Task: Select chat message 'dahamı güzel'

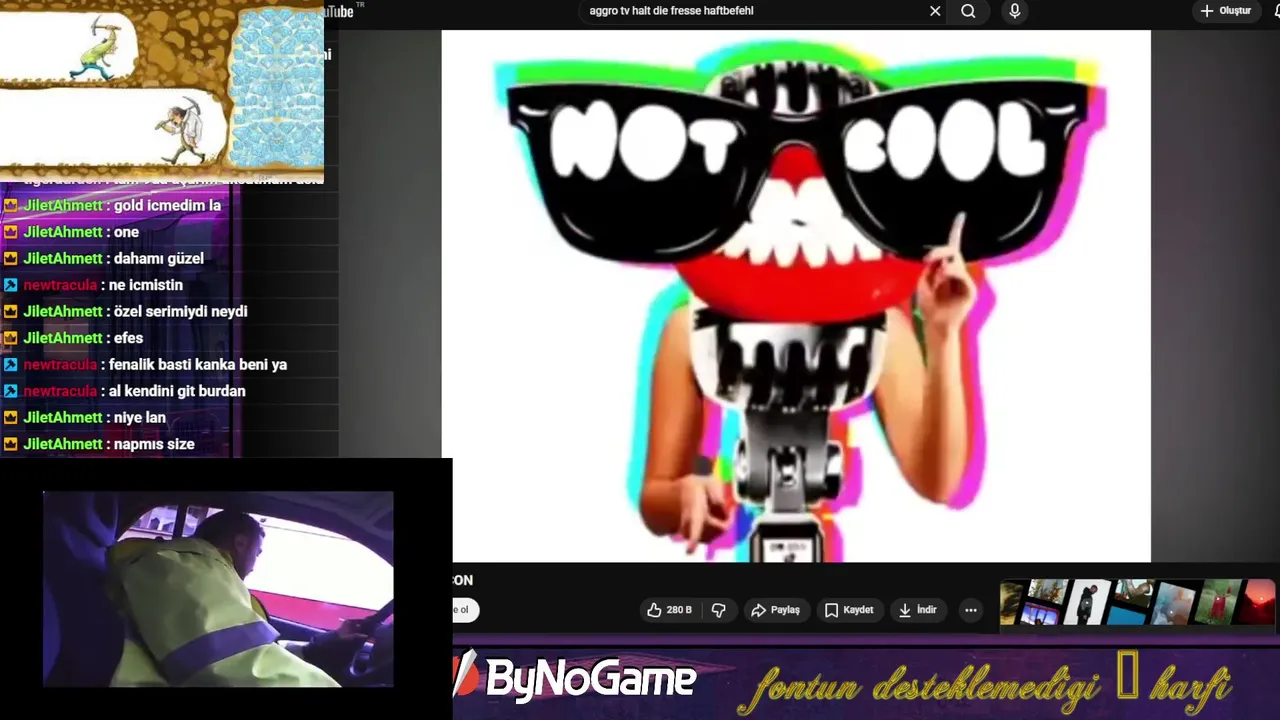Action: pos(158,258)
